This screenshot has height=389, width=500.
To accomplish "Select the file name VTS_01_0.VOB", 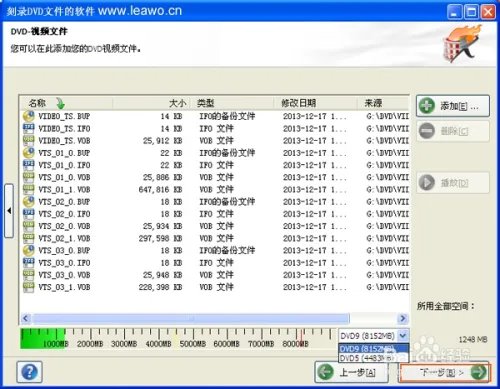I will pos(64,177).
